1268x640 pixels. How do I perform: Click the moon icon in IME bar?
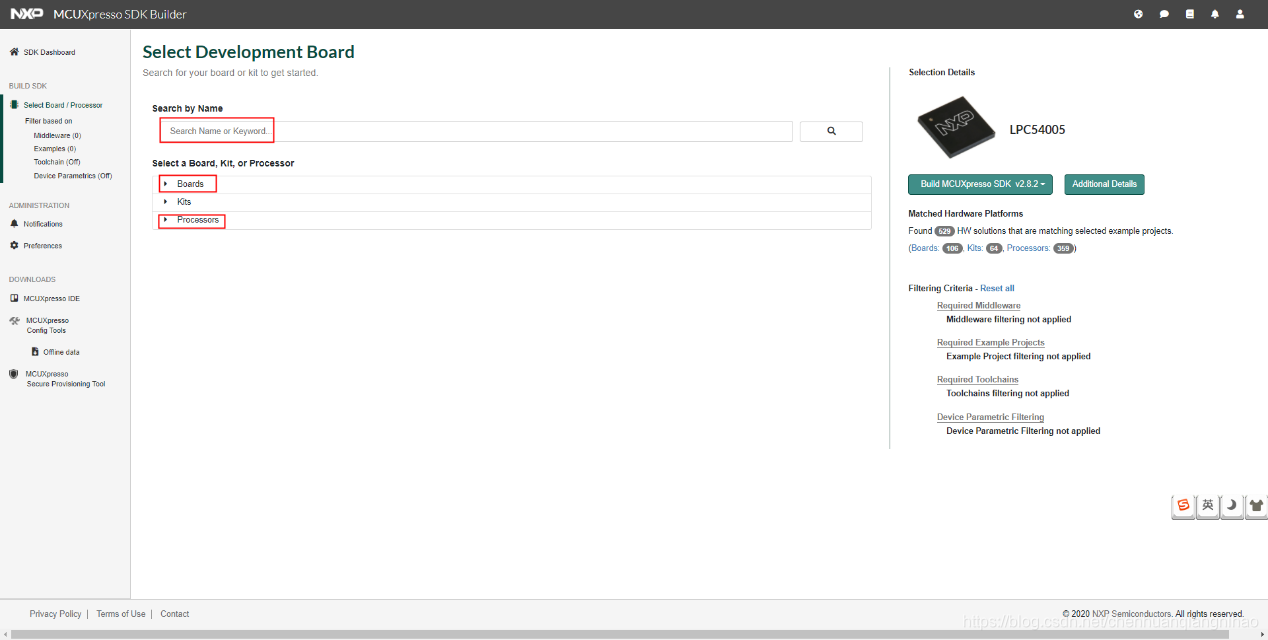(x=1232, y=505)
